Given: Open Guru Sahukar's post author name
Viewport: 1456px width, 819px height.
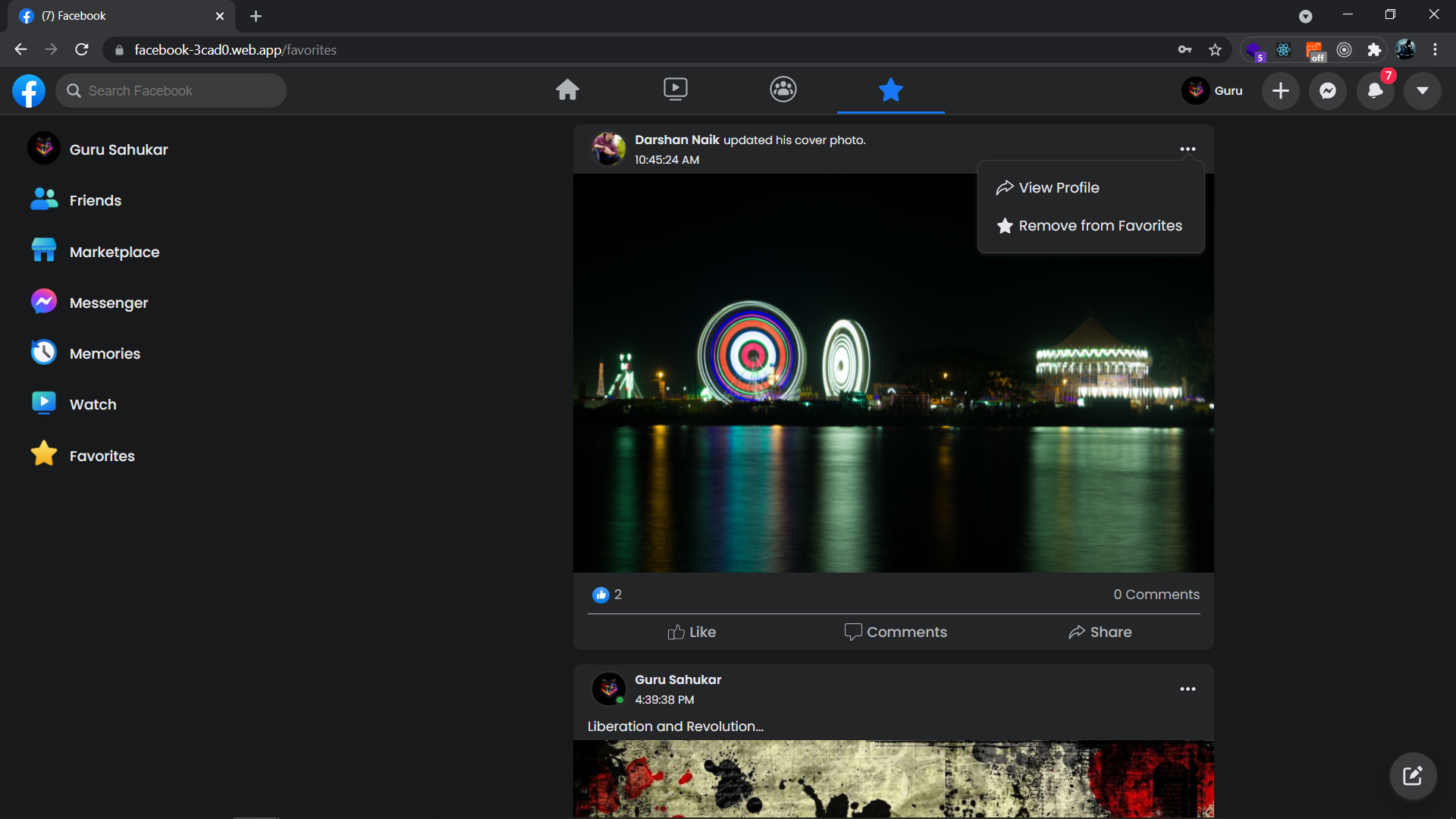Looking at the screenshot, I should 678,680.
